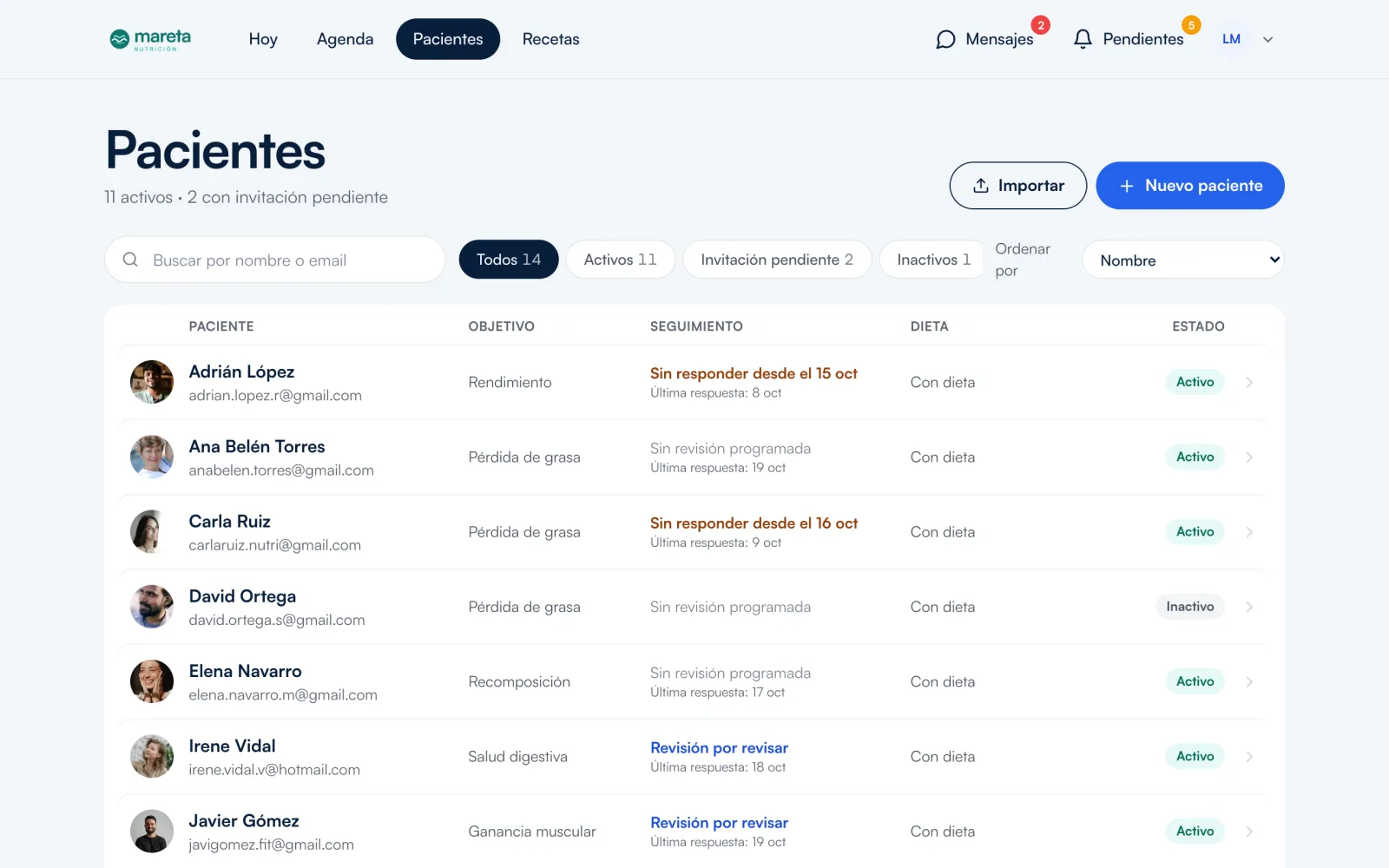This screenshot has height=868, width=1389.
Task: Open Javier Gómez's Revisión por revisar link
Action: pos(719,822)
